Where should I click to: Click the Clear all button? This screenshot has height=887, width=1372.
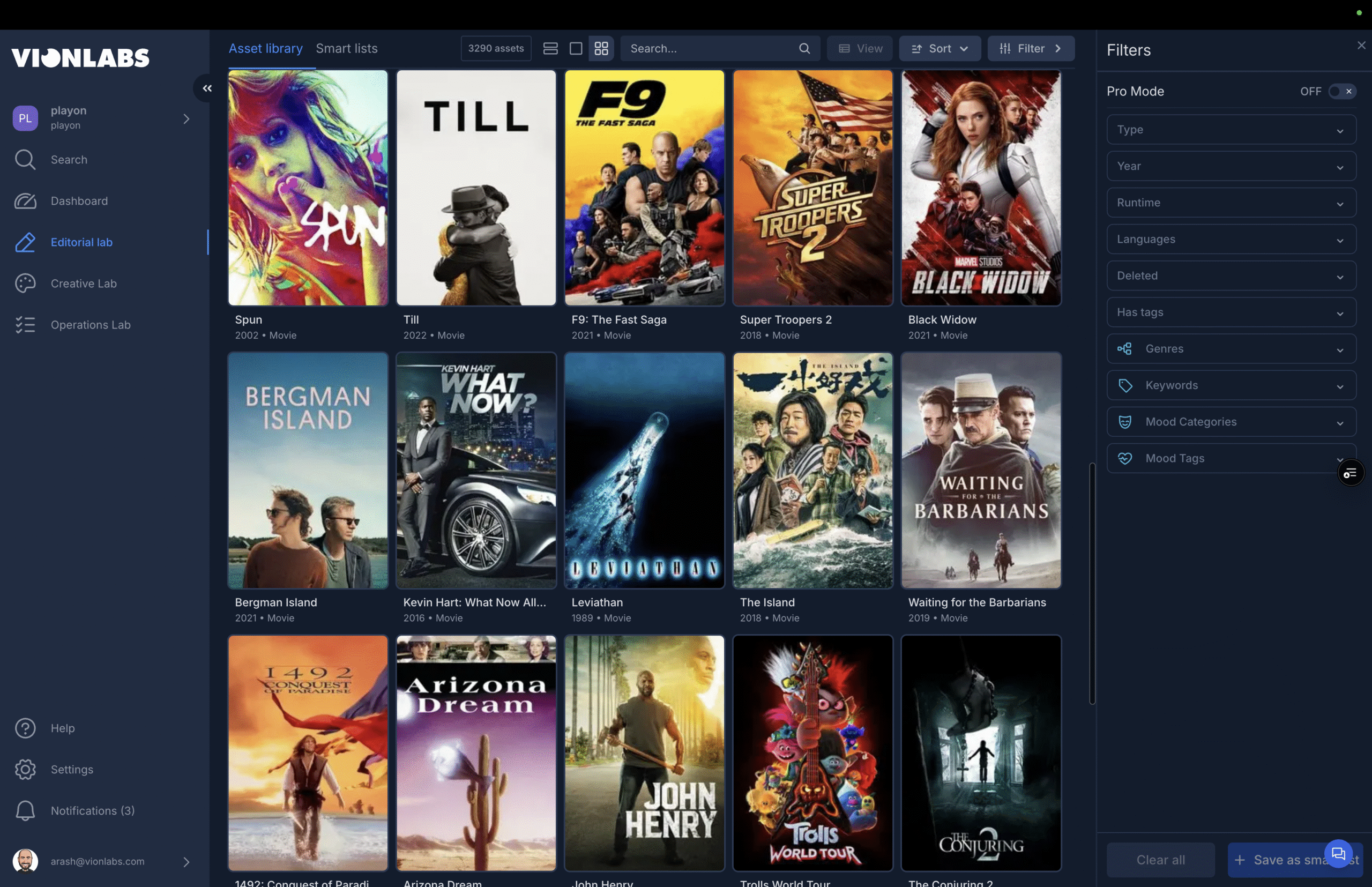pos(1160,860)
